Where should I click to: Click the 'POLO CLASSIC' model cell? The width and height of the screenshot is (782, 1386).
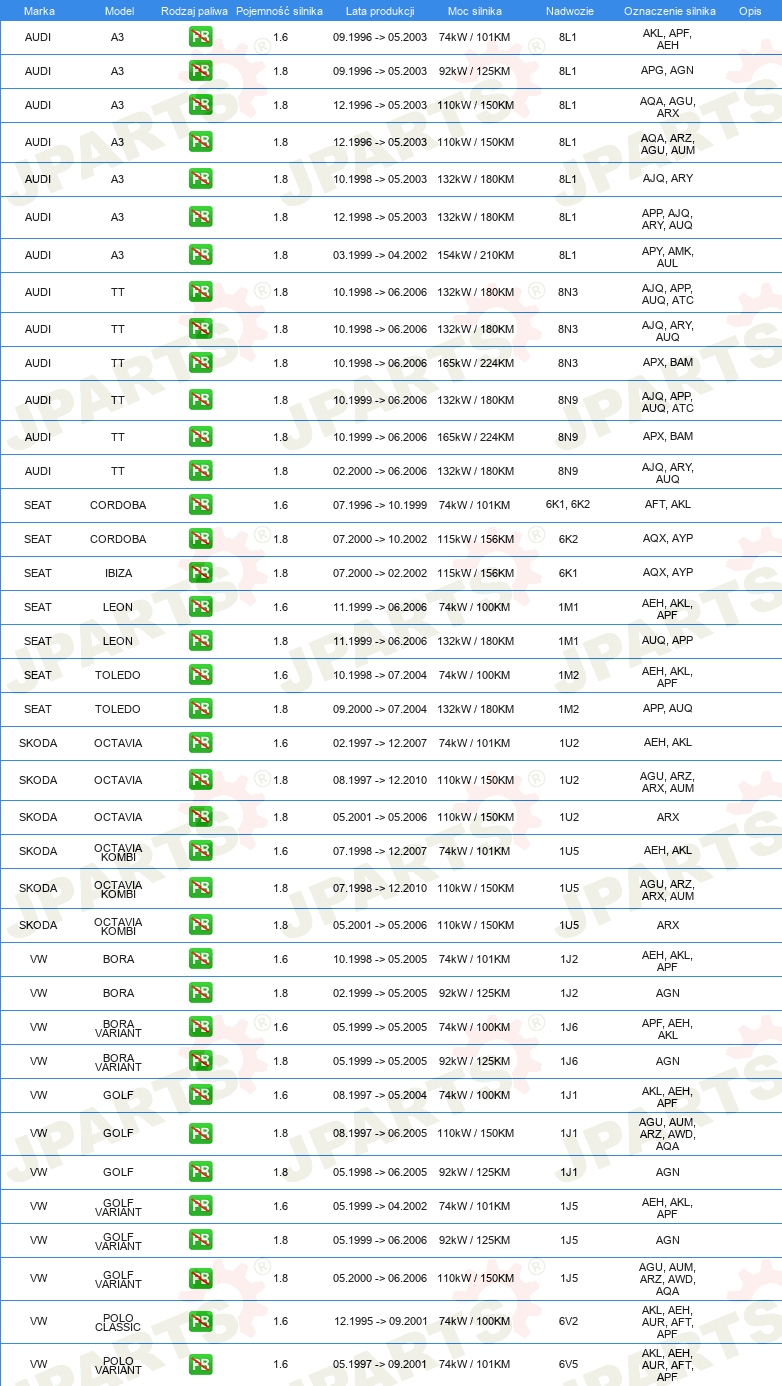pyautogui.click(x=118, y=1321)
